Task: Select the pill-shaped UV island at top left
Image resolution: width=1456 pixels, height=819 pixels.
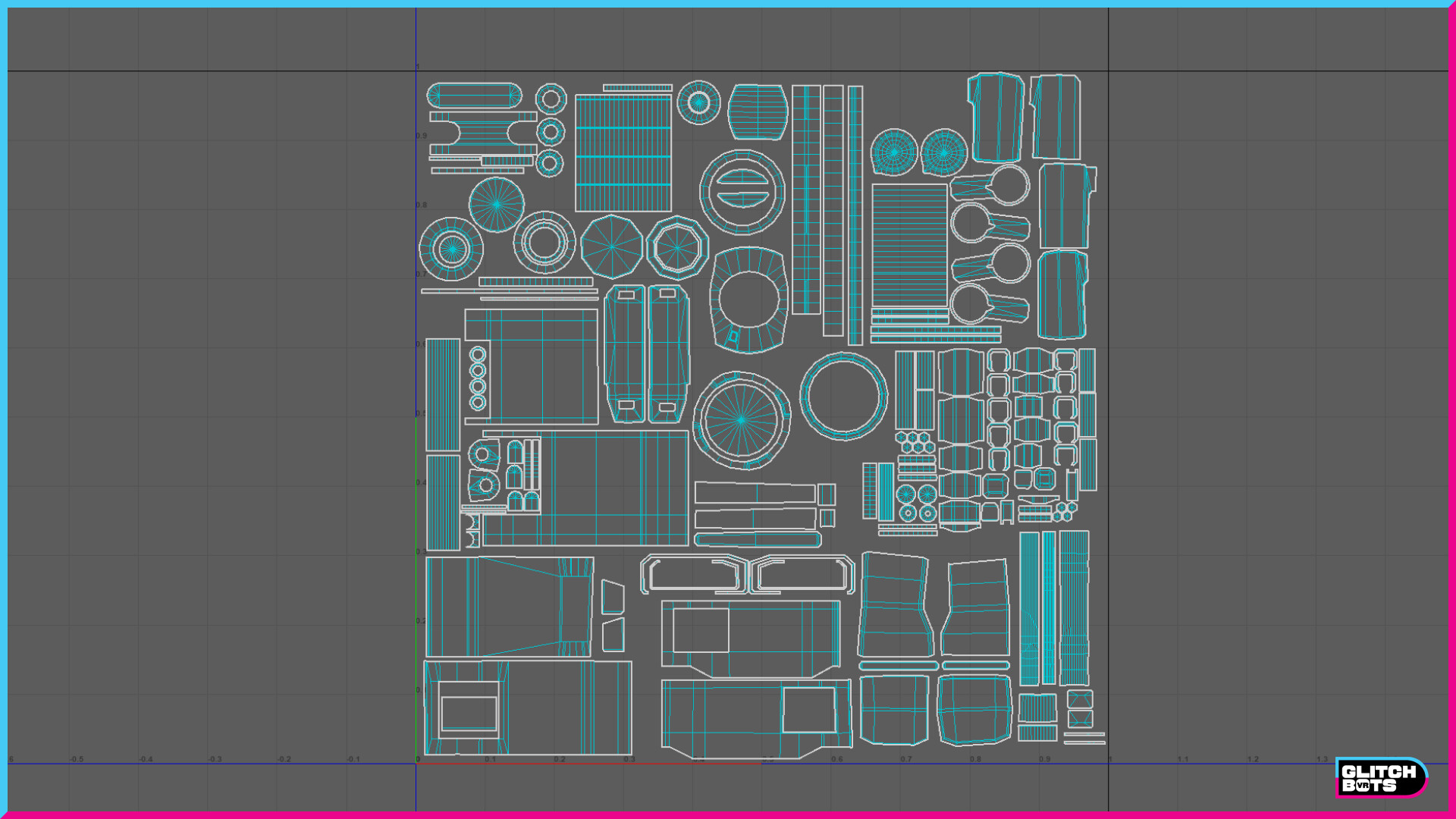Action: click(x=475, y=96)
